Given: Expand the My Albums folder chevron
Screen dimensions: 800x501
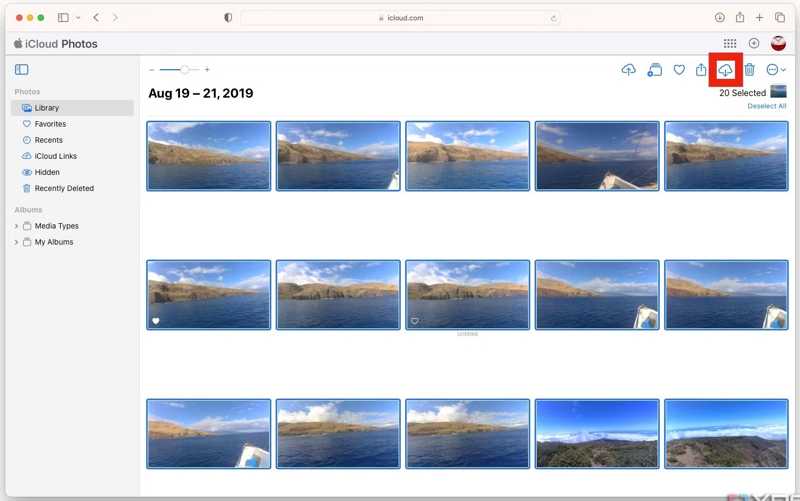Looking at the screenshot, I should (x=16, y=242).
